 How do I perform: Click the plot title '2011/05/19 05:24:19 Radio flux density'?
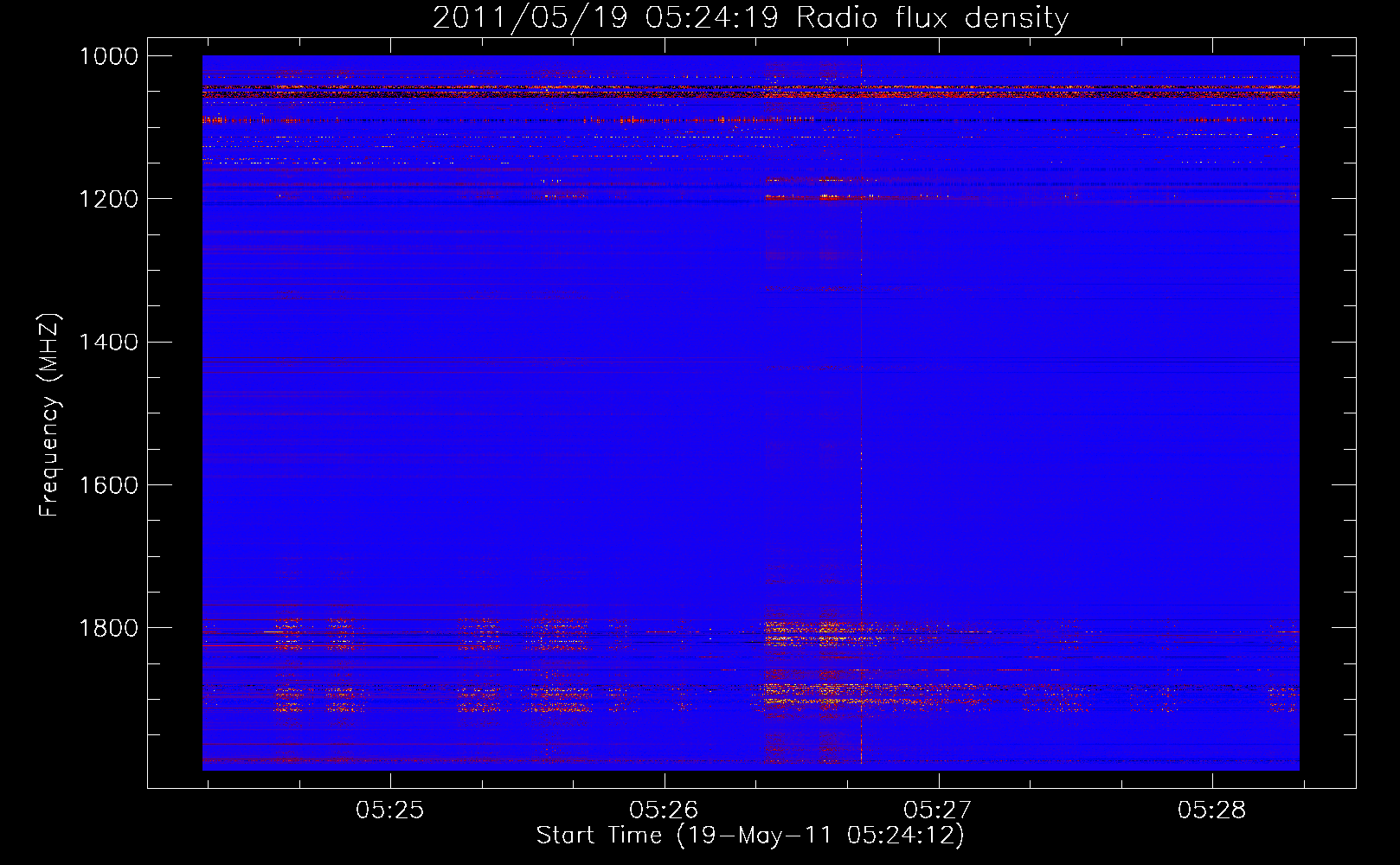tap(750, 17)
